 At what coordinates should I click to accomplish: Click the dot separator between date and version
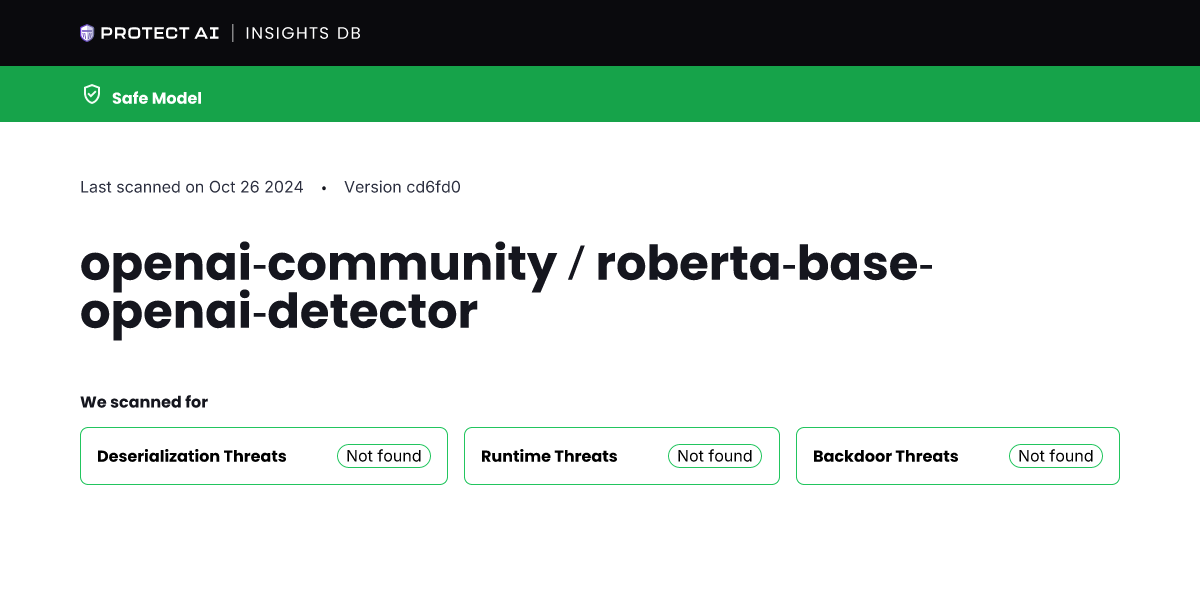pyautogui.click(x=324, y=188)
